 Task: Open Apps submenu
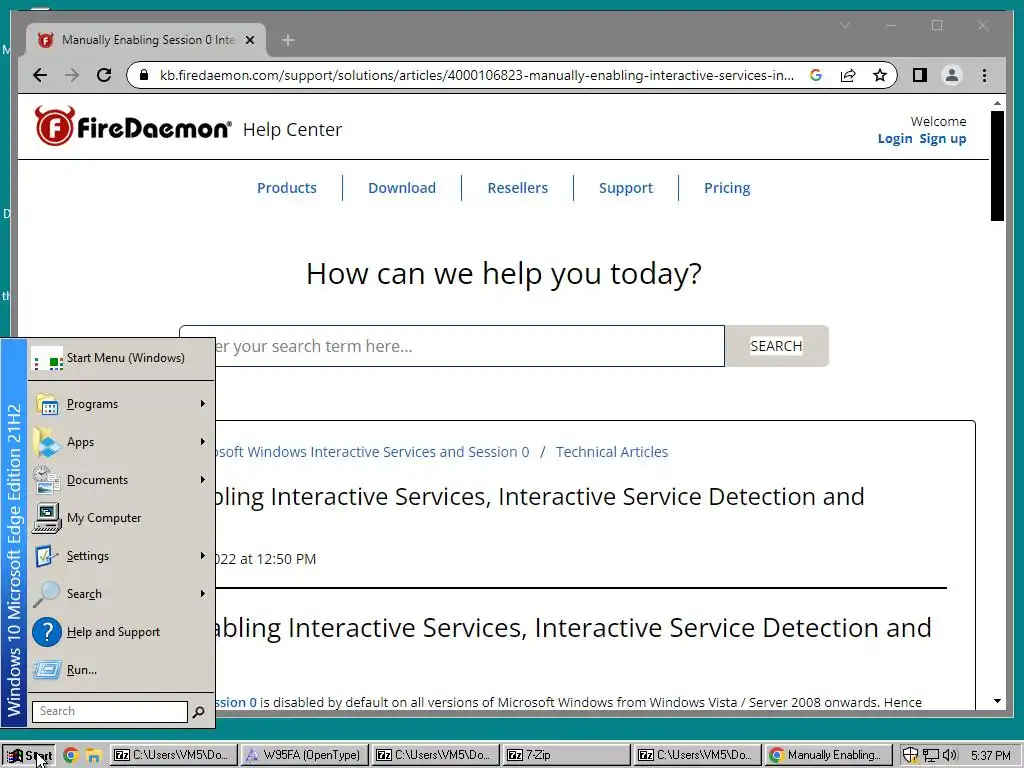click(x=121, y=442)
